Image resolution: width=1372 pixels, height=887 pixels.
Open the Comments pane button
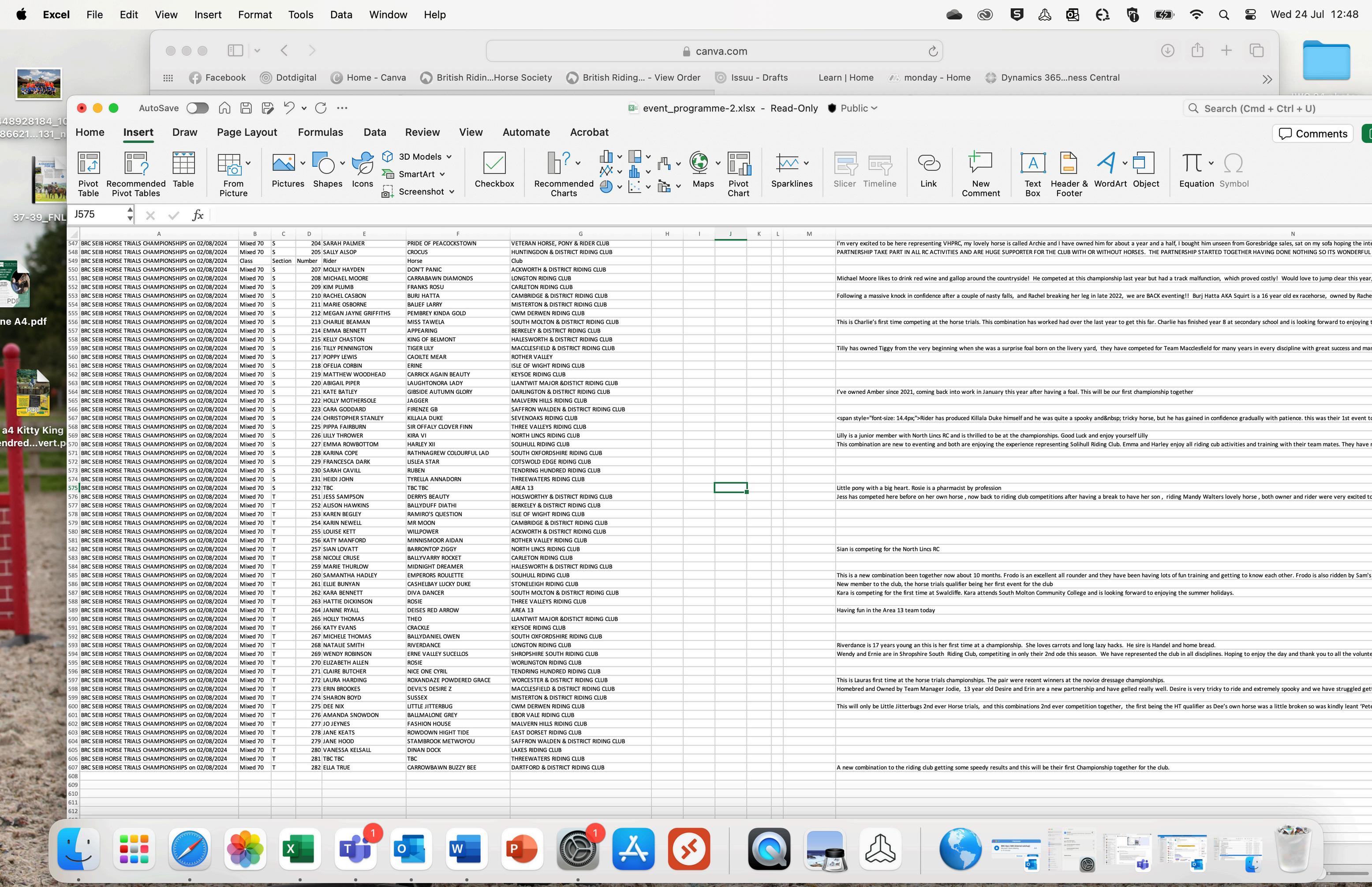pos(1313,134)
